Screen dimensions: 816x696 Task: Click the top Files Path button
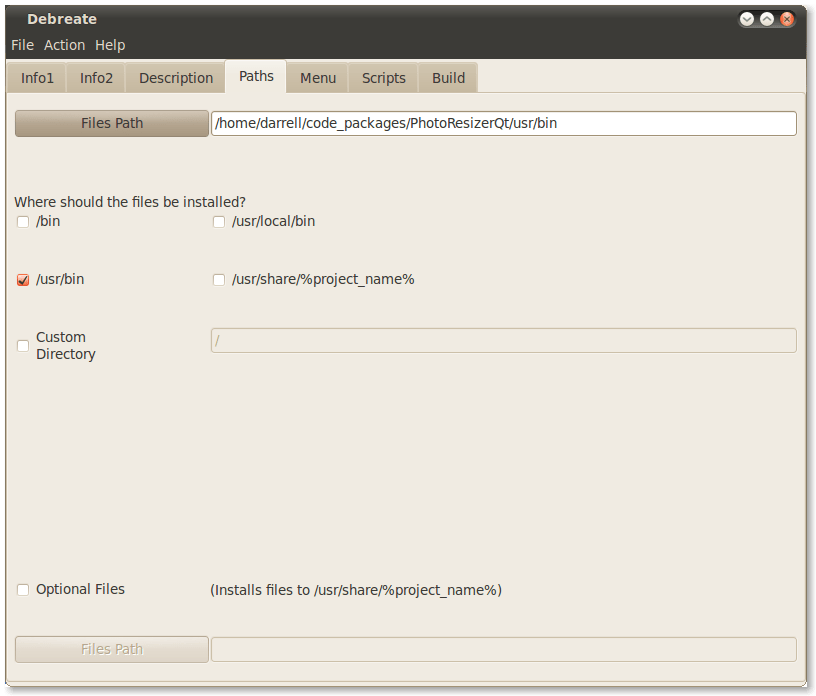pyautogui.click(x=112, y=123)
